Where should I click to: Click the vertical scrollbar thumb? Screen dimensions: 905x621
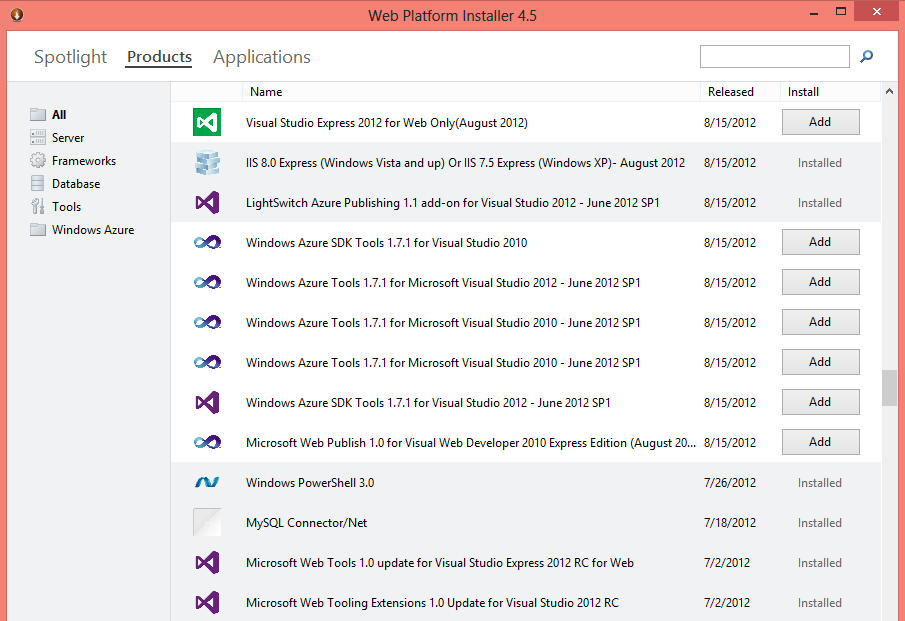pyautogui.click(x=889, y=388)
